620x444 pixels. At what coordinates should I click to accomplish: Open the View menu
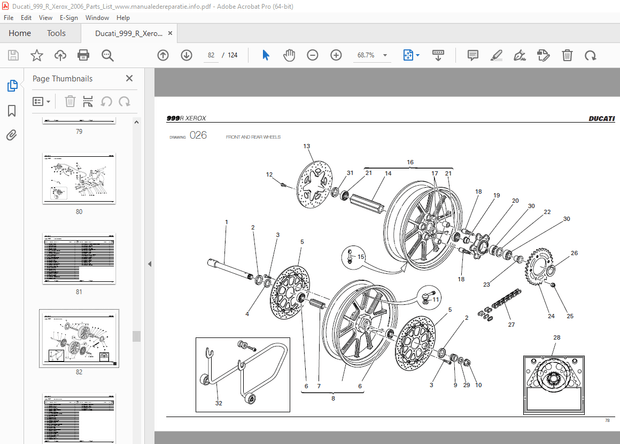tap(45, 18)
